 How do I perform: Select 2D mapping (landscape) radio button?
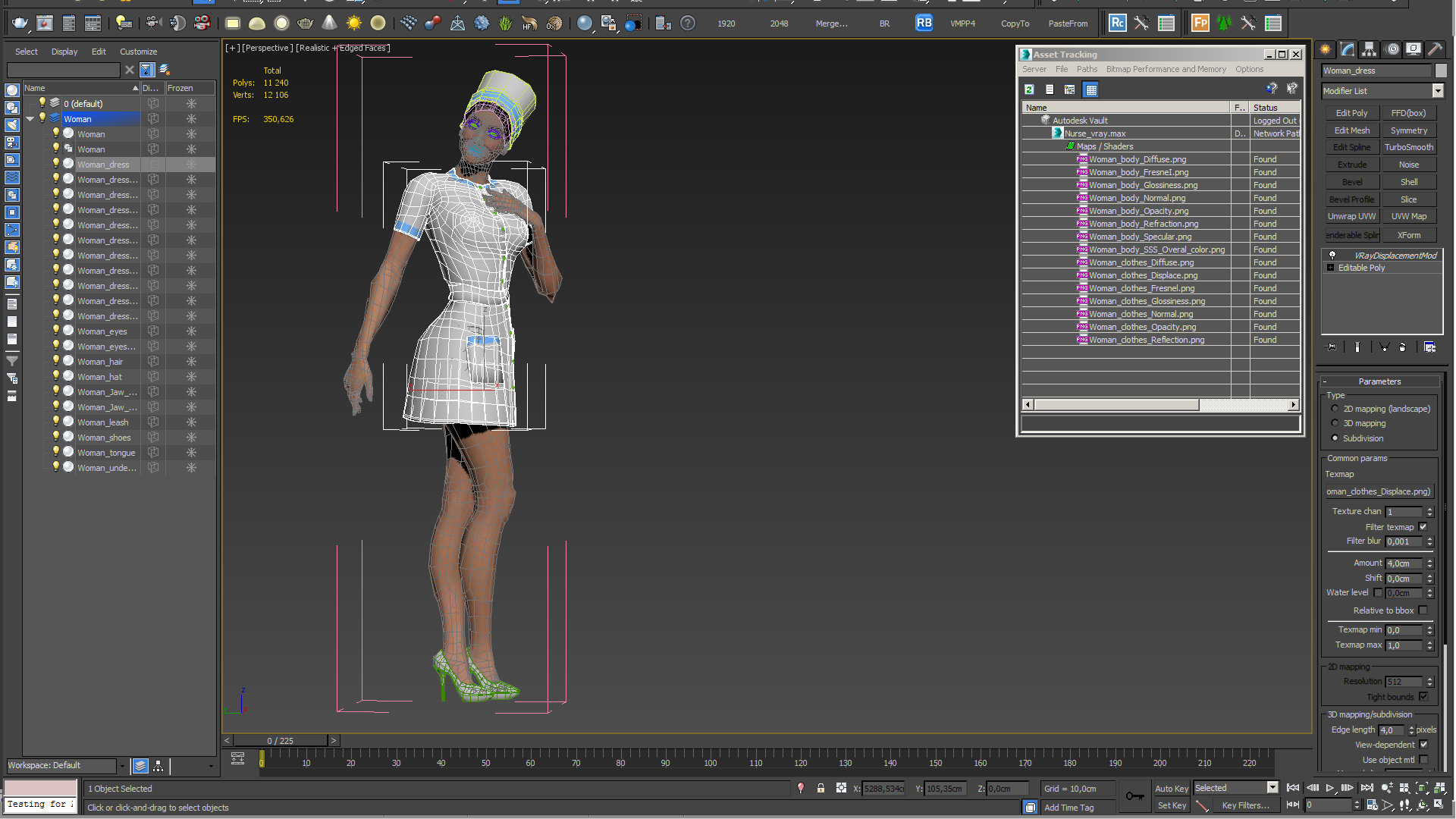pyautogui.click(x=1335, y=409)
